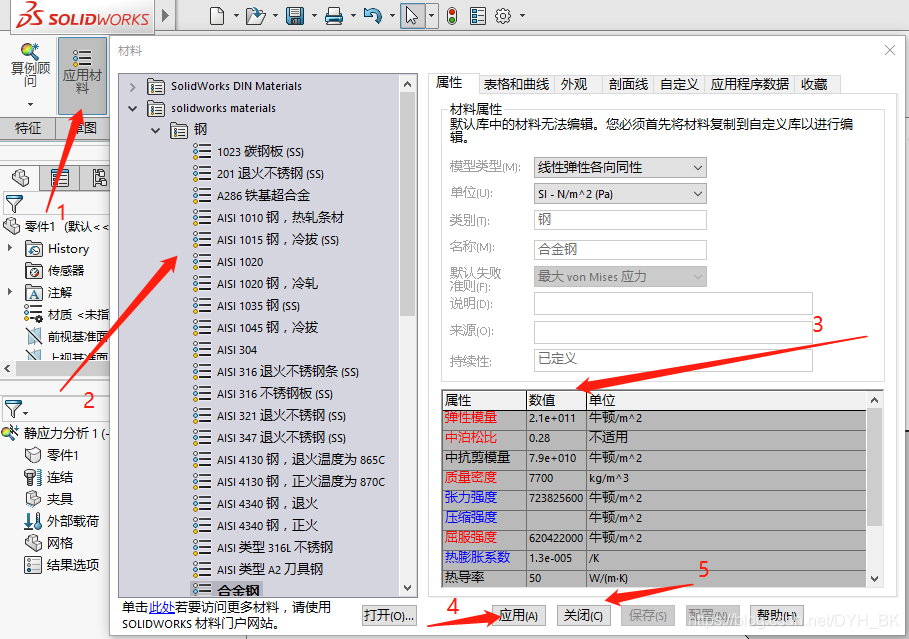Click the Save toolbar icon
This screenshot has height=639, width=909.
pyautogui.click(x=294, y=16)
